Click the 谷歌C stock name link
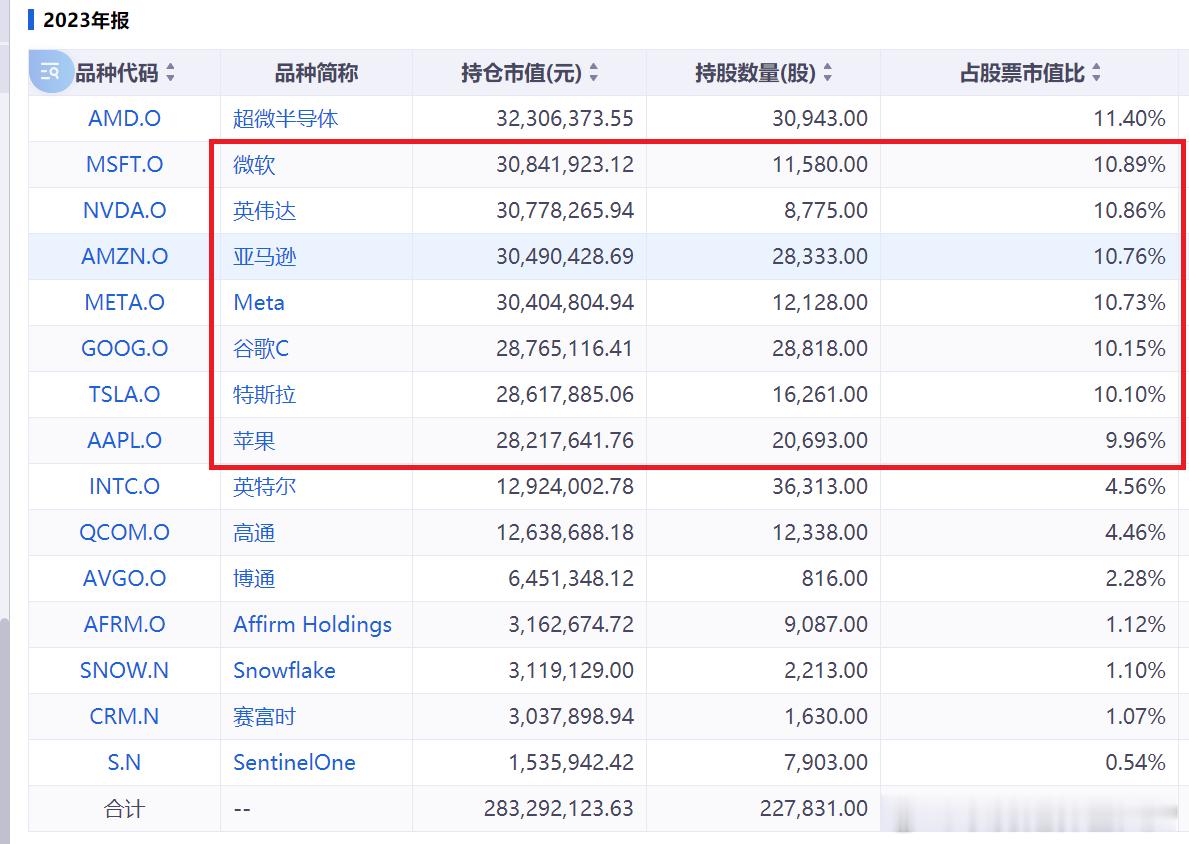The image size is (1189, 844). [x=261, y=348]
